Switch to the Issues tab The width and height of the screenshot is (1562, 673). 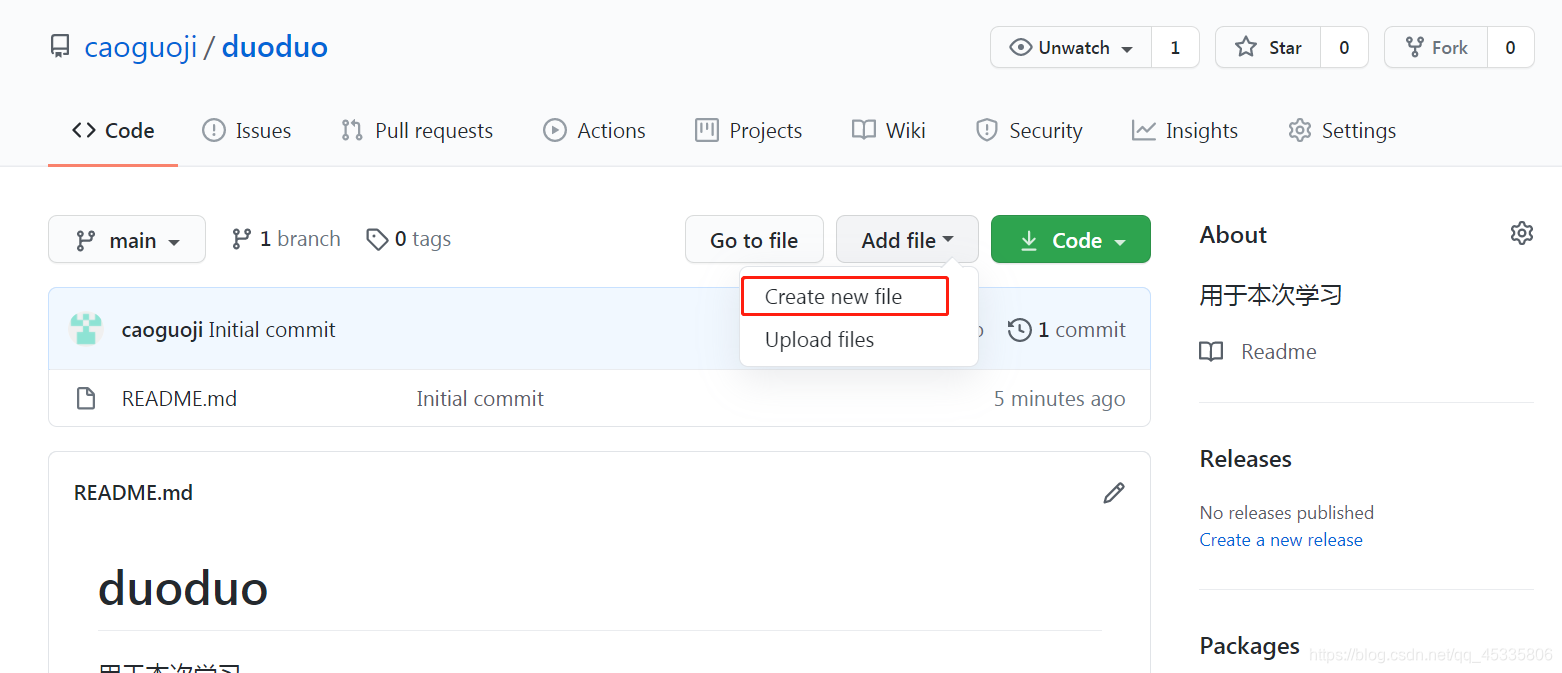click(x=247, y=131)
